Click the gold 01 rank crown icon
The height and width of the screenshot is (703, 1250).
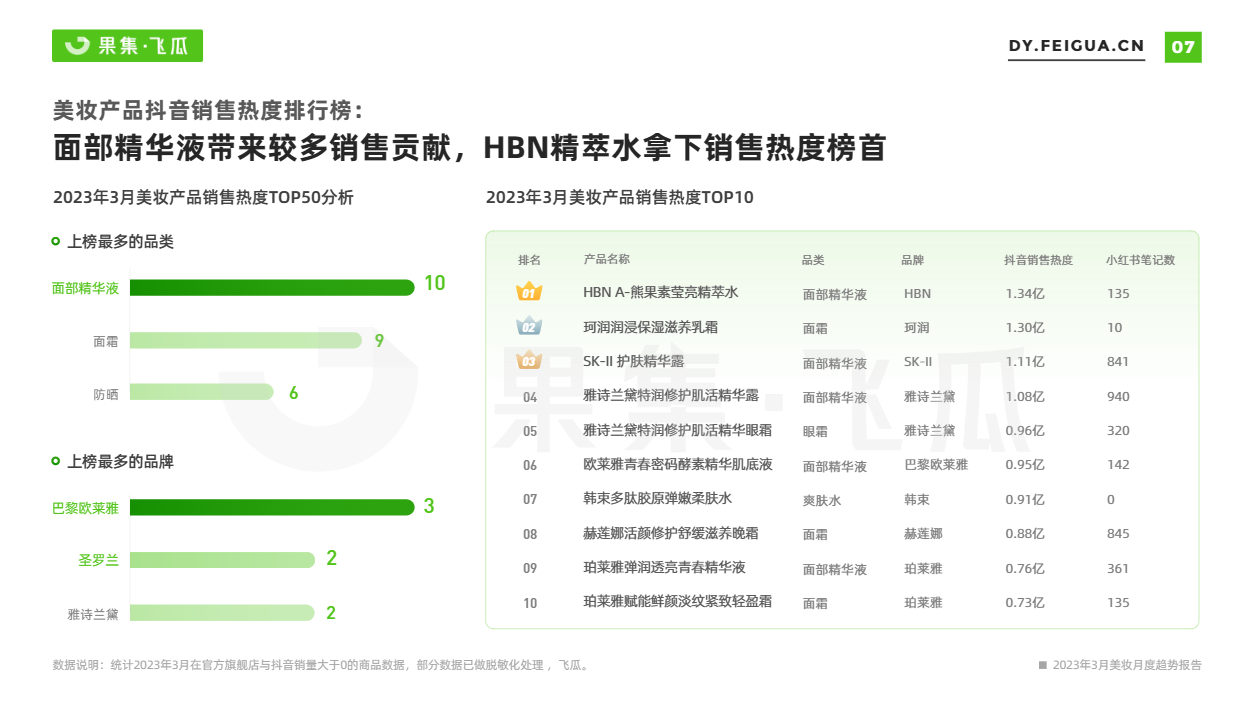529,292
